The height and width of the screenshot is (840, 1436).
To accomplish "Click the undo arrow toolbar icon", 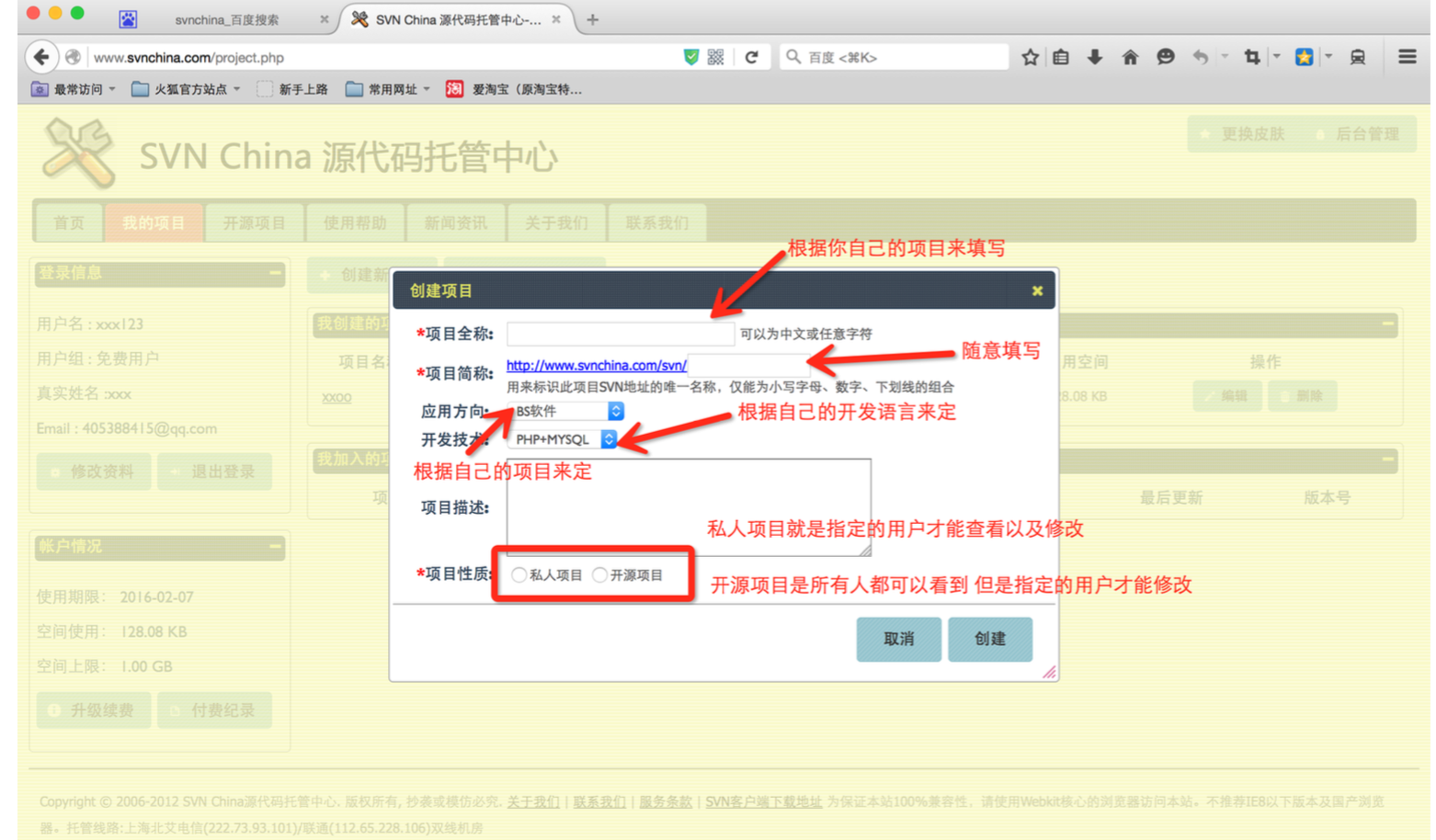I will coord(1201,57).
